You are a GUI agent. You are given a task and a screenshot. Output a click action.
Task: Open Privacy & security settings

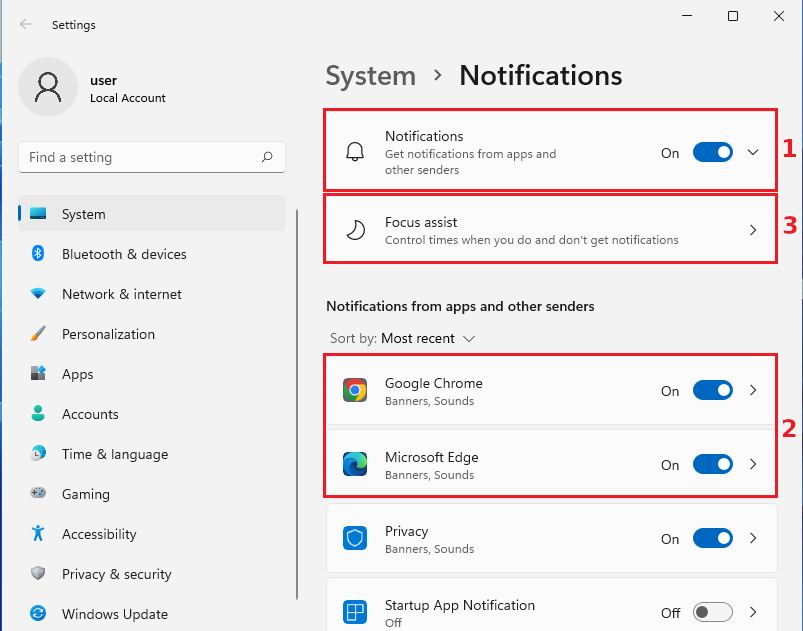pos(152,573)
